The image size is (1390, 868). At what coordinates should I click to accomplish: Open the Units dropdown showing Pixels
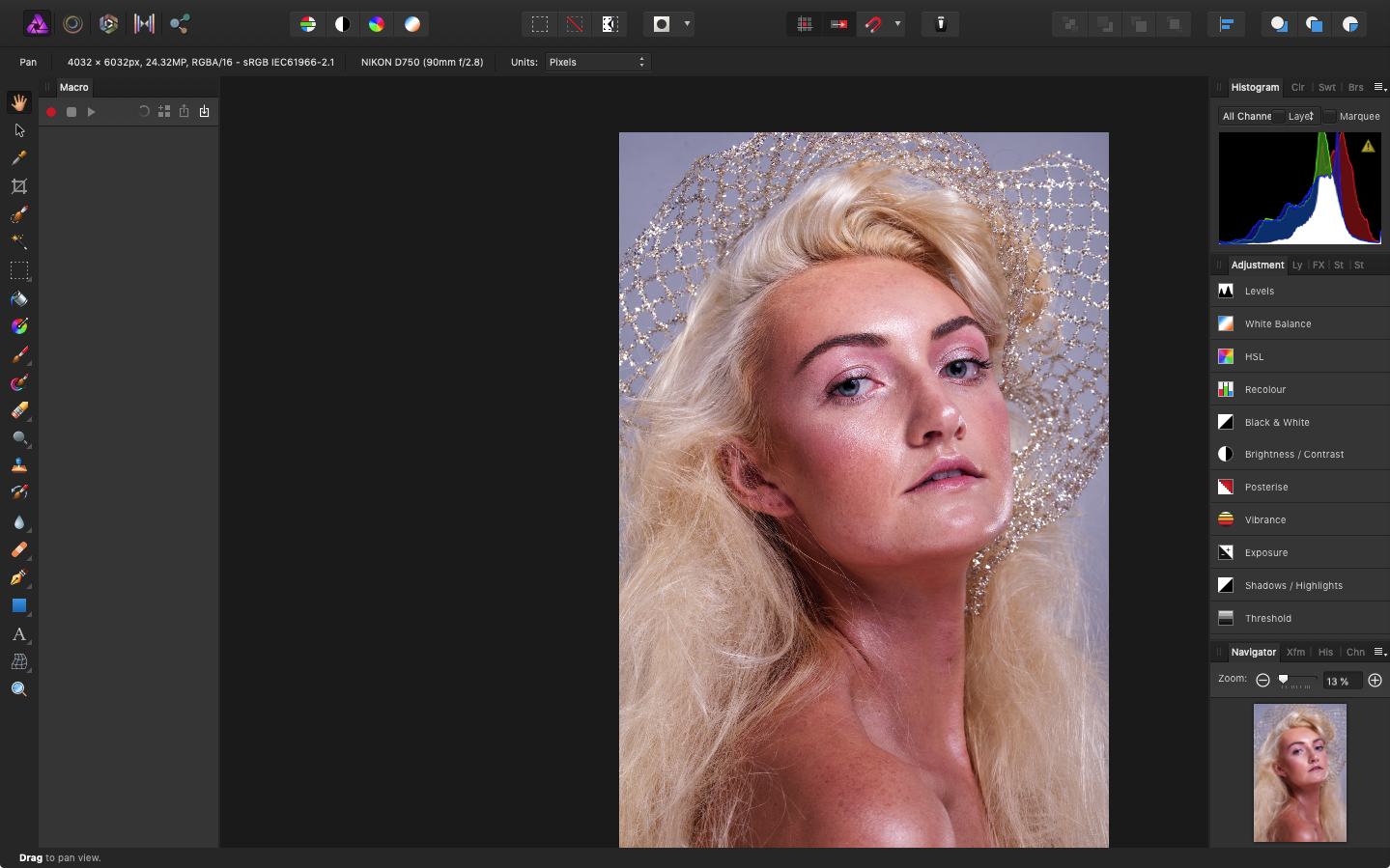pyautogui.click(x=598, y=62)
